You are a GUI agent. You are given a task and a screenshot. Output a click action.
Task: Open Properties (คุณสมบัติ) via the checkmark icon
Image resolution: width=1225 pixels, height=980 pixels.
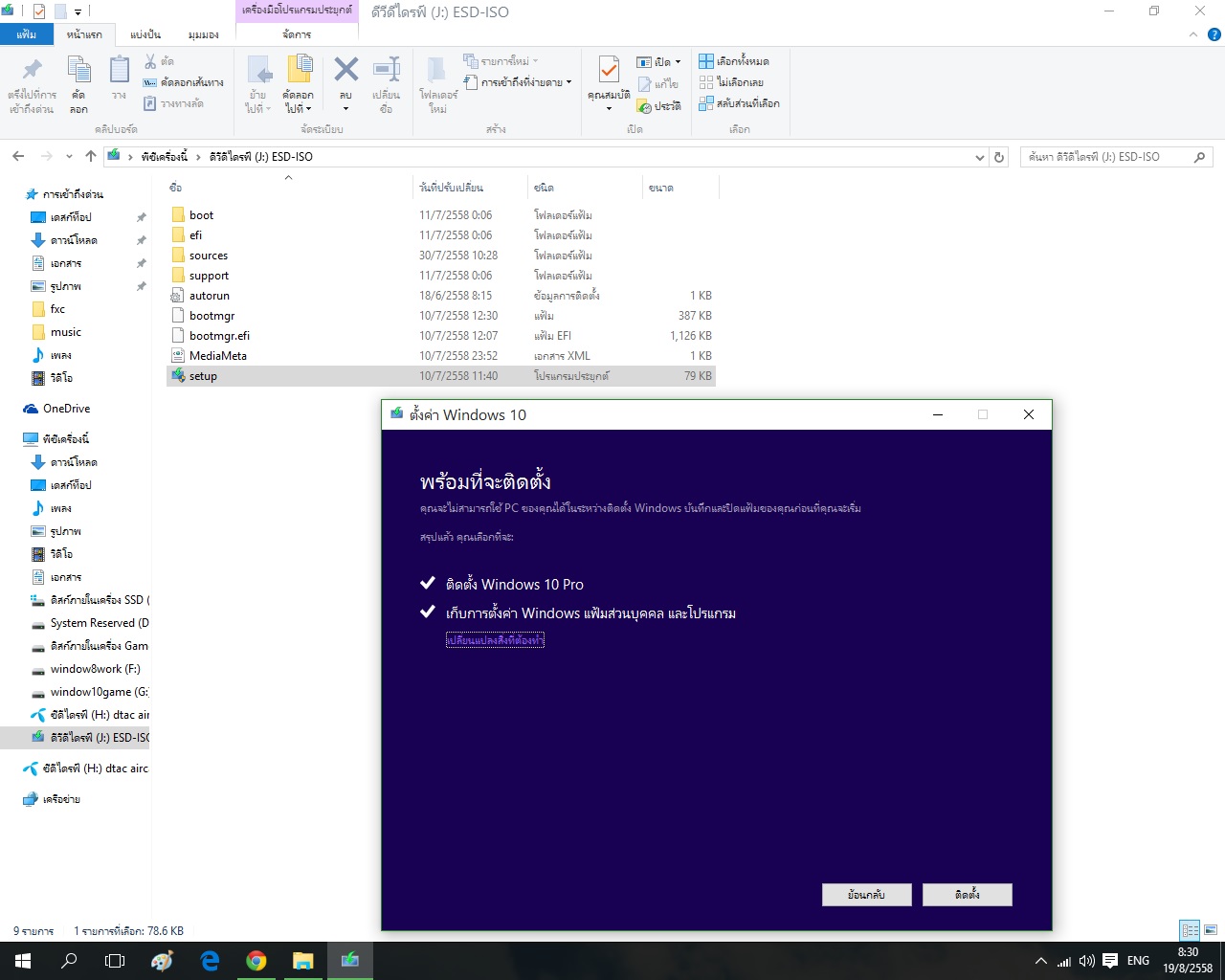click(609, 71)
